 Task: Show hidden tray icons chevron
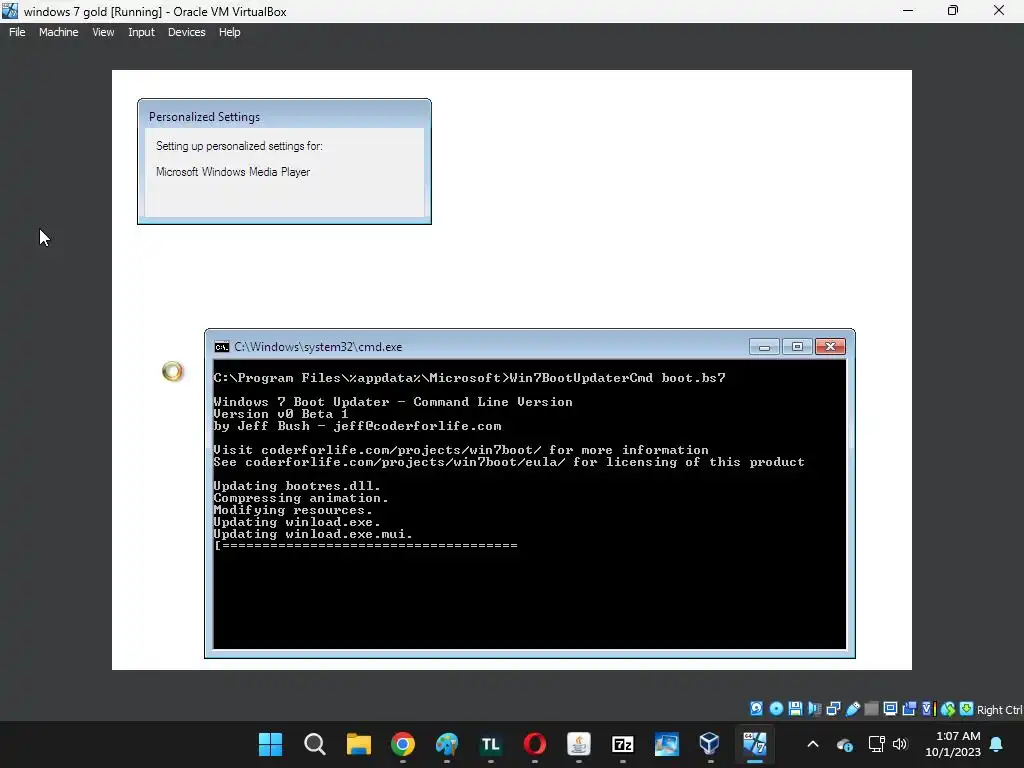(813, 744)
